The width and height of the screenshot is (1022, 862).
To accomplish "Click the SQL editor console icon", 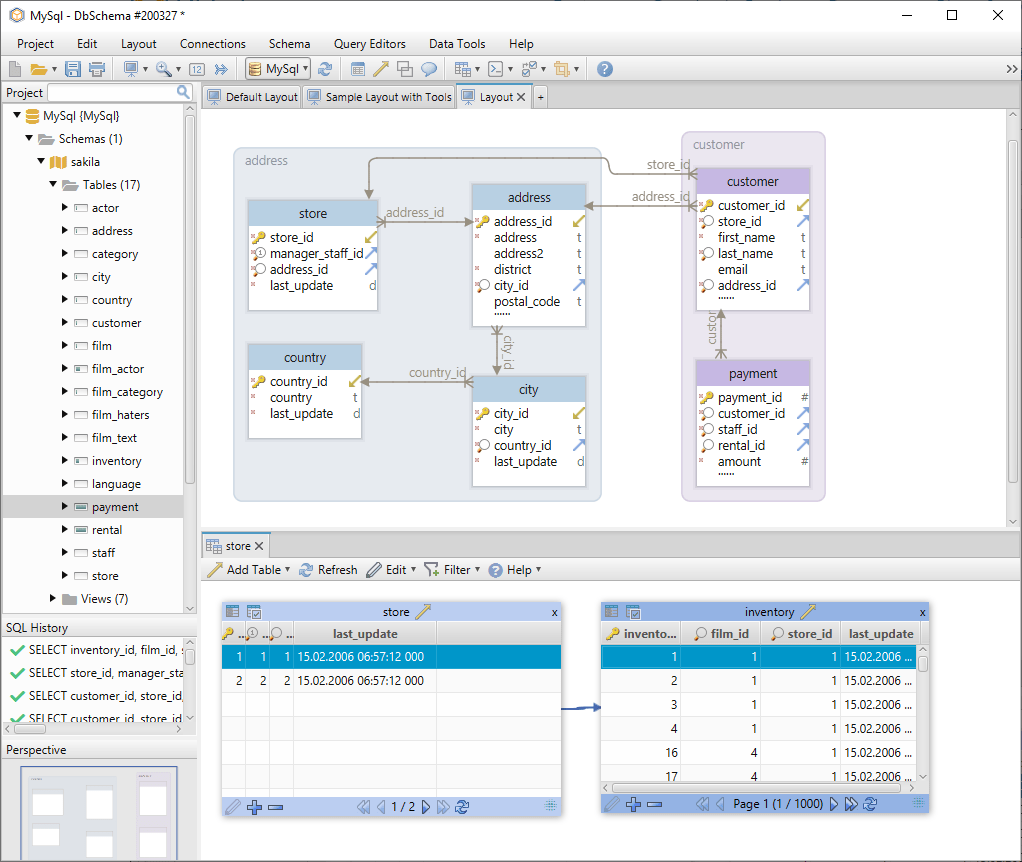I will pos(496,69).
